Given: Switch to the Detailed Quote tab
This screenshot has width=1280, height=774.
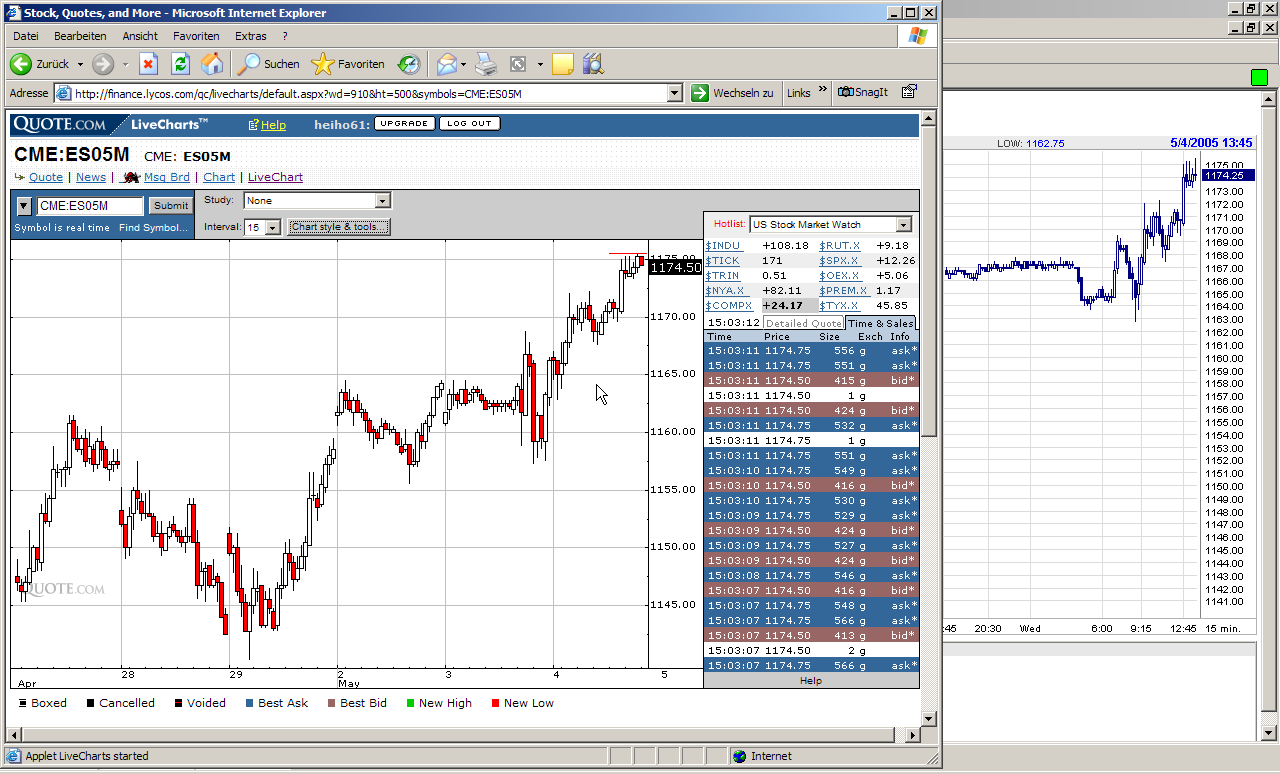Looking at the screenshot, I should 804,323.
